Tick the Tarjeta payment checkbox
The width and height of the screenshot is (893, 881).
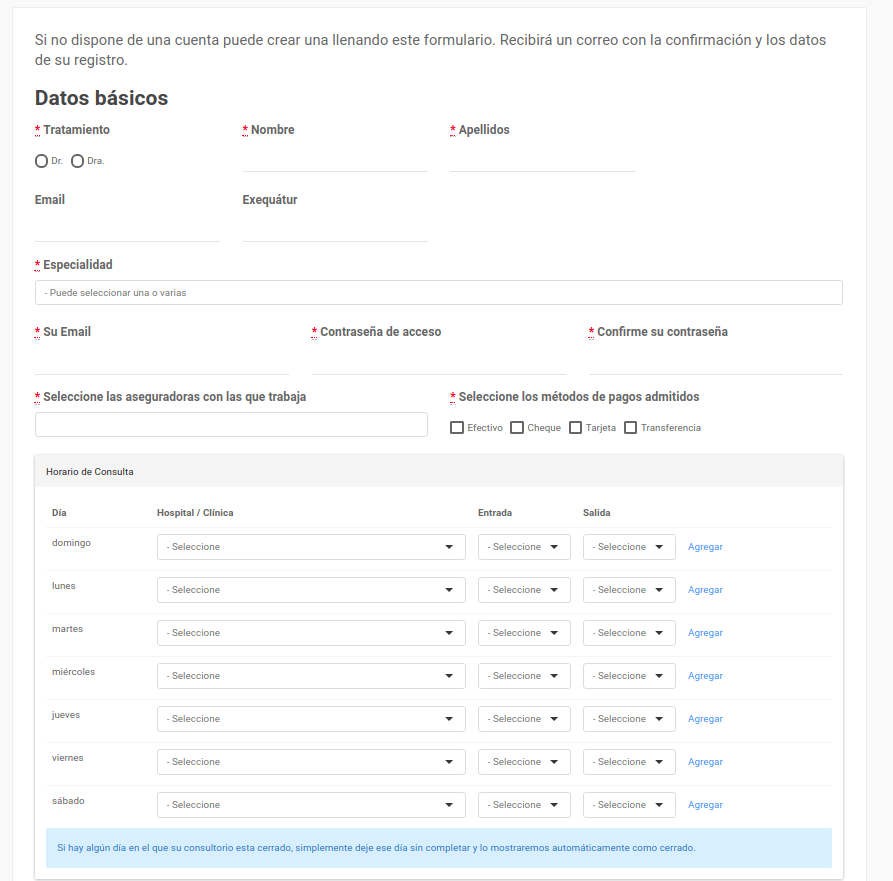[575, 428]
